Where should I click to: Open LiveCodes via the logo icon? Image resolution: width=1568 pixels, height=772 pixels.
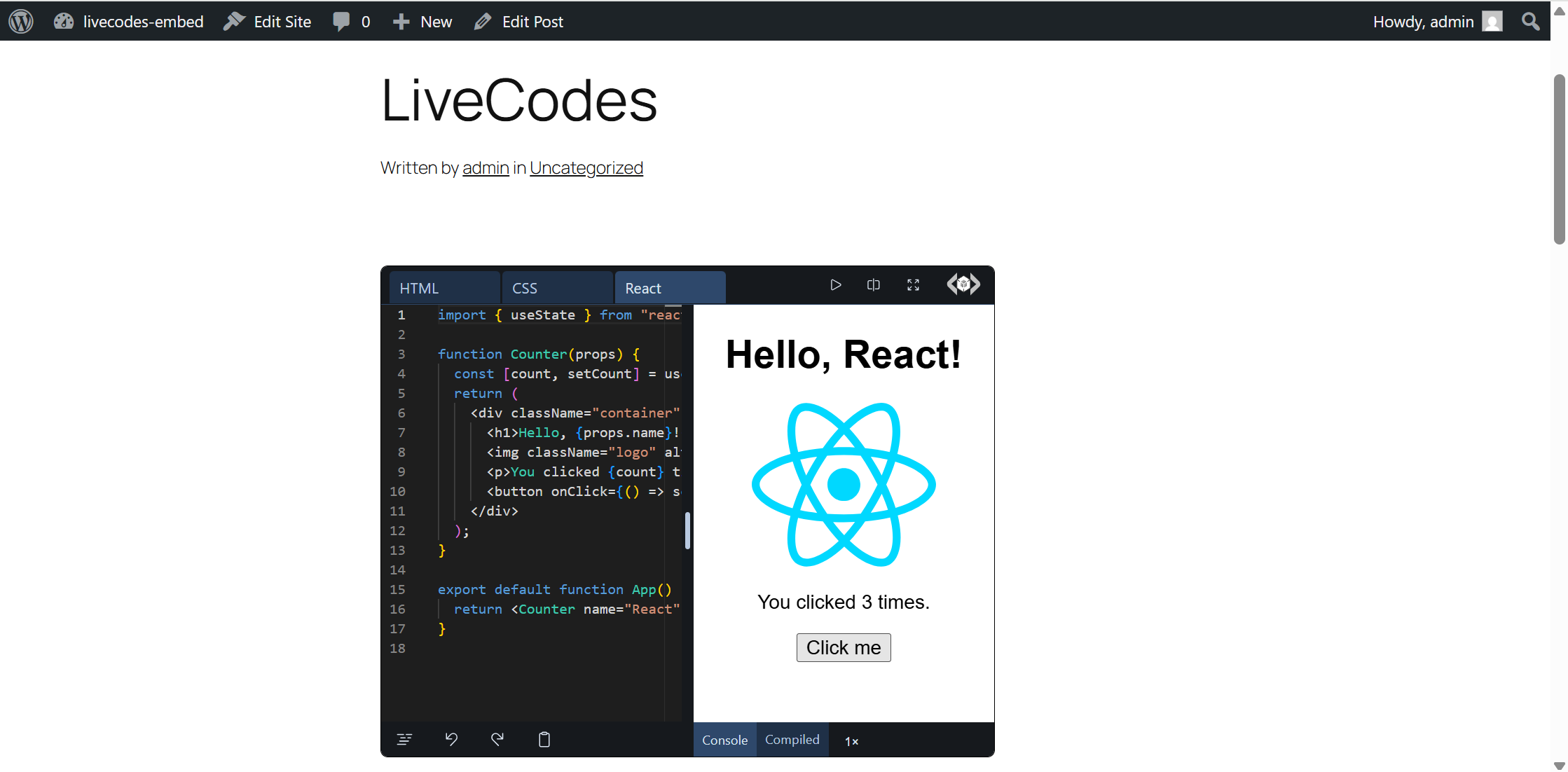963,284
